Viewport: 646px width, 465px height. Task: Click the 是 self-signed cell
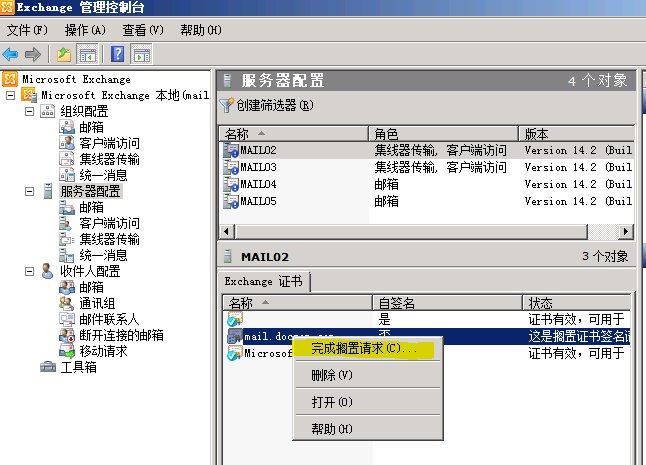(384, 319)
